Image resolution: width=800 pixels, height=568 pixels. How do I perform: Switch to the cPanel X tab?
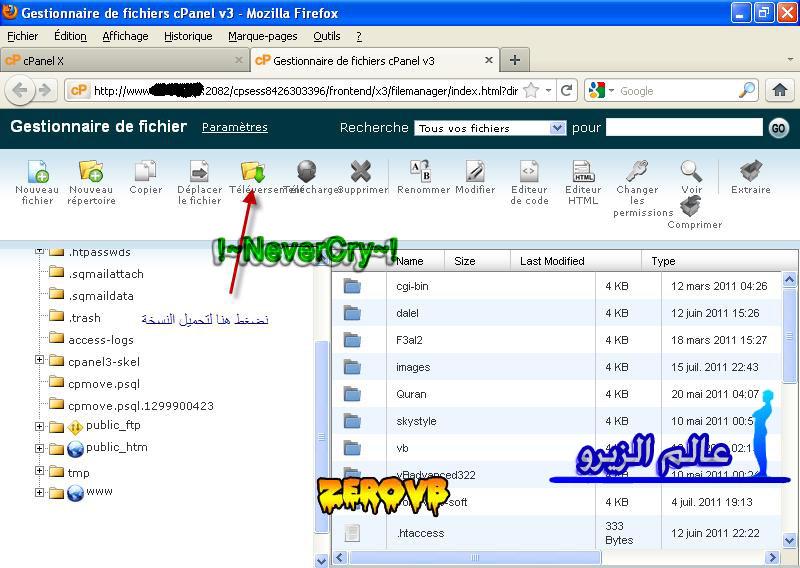125,60
